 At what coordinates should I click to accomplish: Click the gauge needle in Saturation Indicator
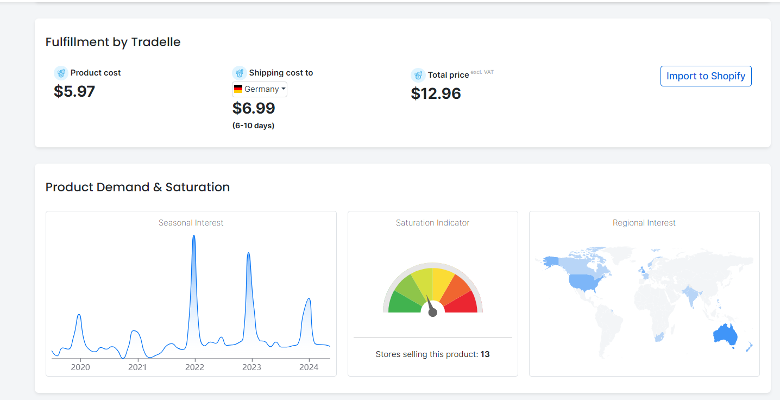tap(431, 306)
